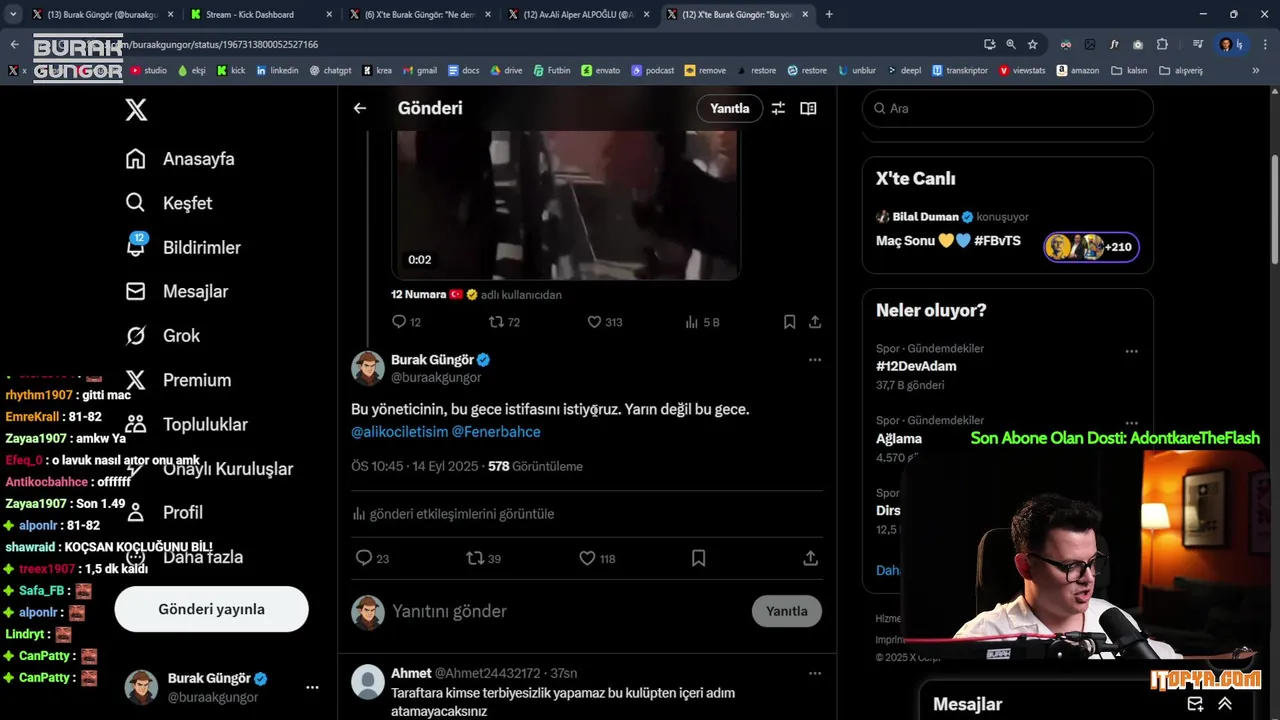Image resolution: width=1280 pixels, height=720 pixels.
Task: Click reply icon with 23 replies
Action: 373,558
